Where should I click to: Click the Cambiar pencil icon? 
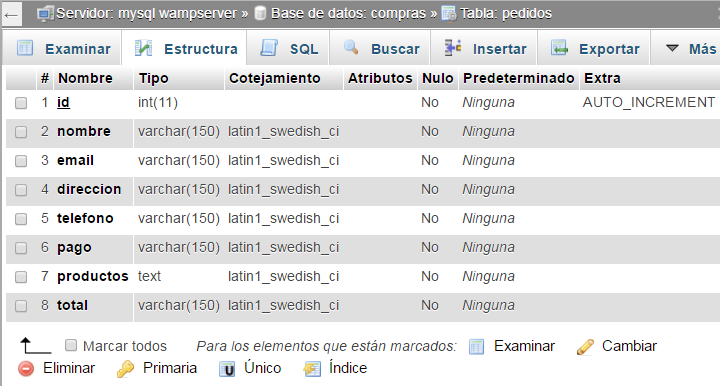point(585,347)
